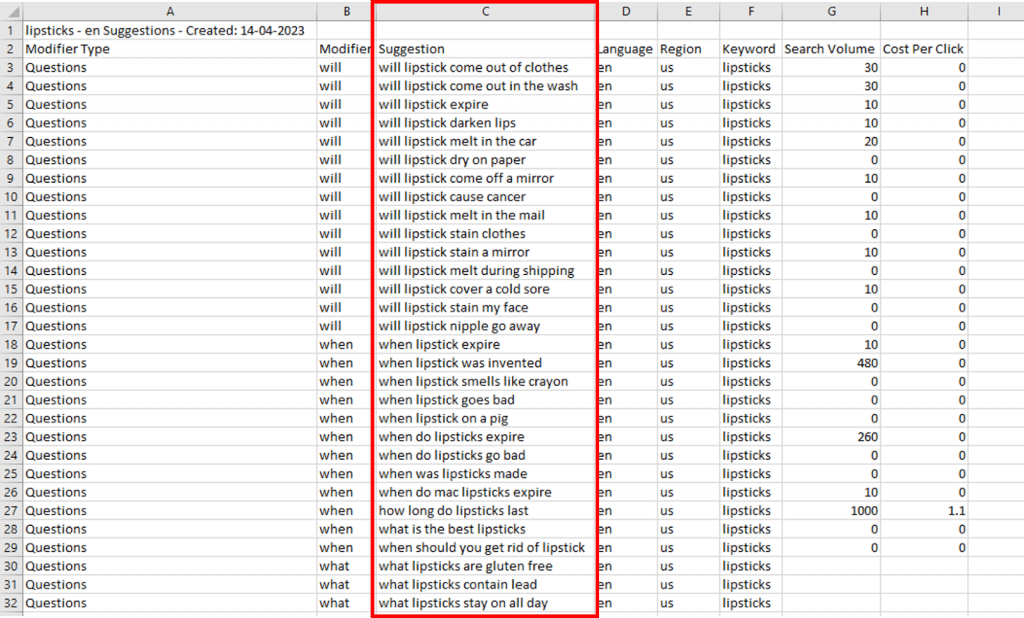Click the Search Volume header cell
The width and height of the screenshot is (1024, 618).
point(829,49)
